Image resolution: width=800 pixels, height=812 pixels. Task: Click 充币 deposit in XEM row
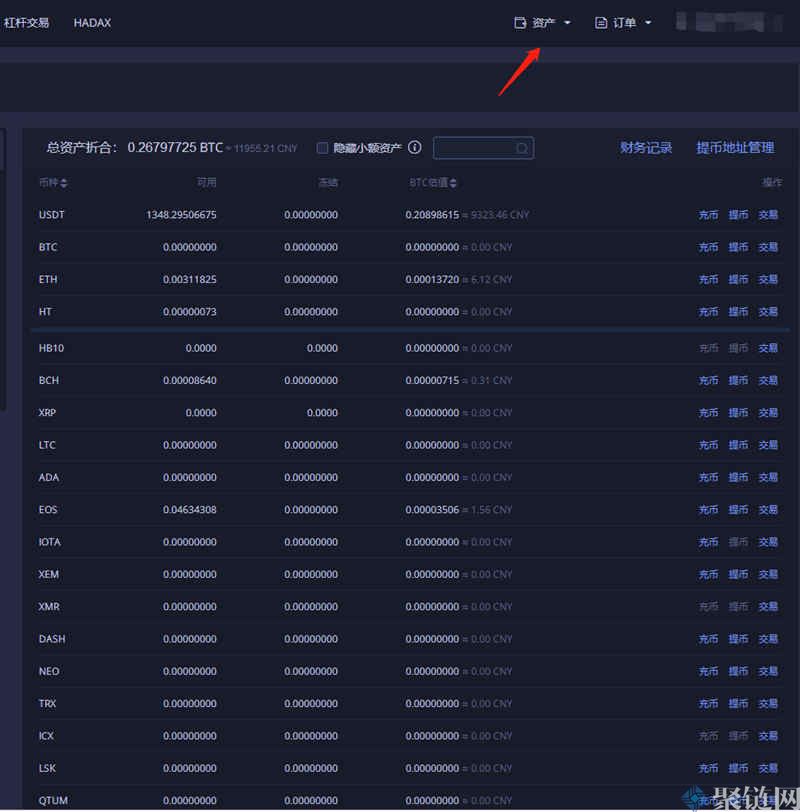tap(708, 575)
